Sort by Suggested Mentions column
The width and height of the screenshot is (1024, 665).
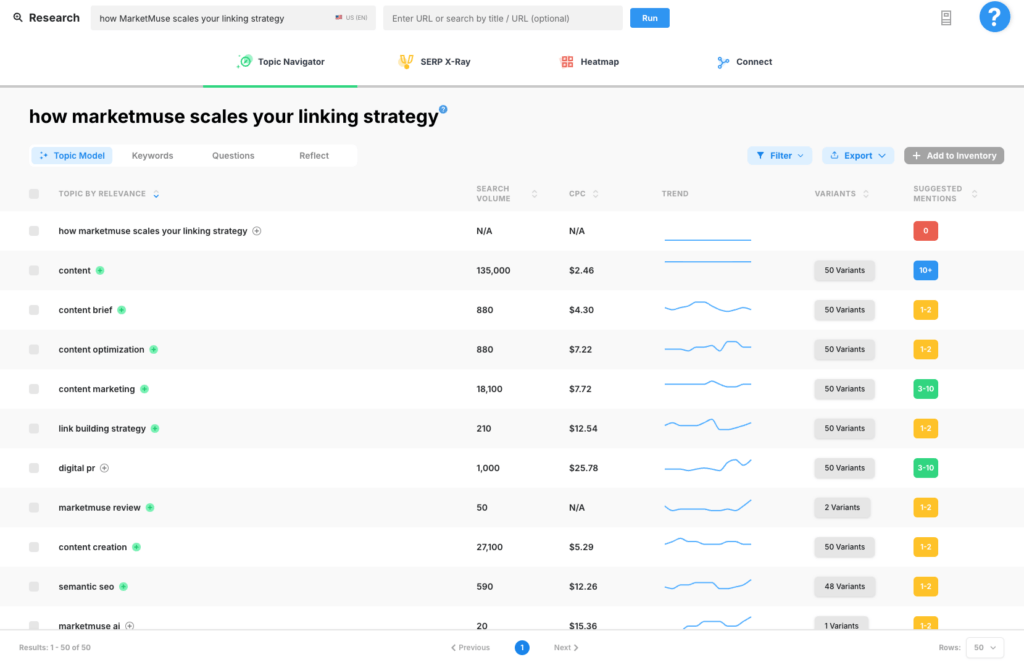coord(974,193)
